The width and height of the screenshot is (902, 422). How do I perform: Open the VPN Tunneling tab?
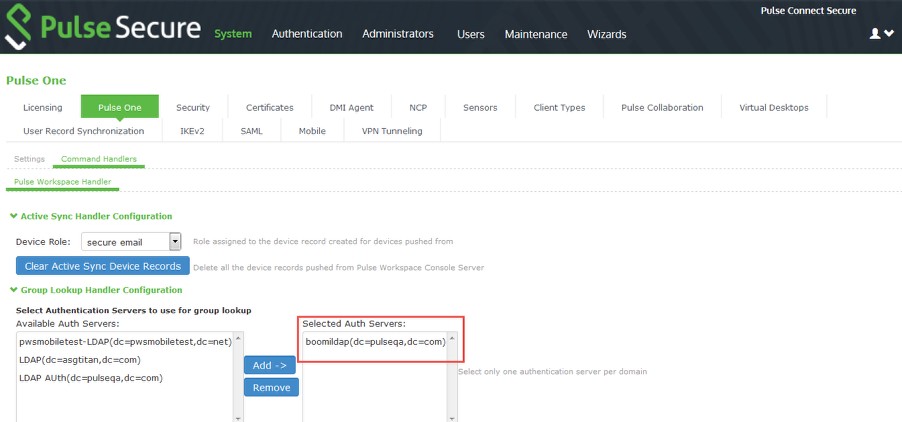point(392,131)
